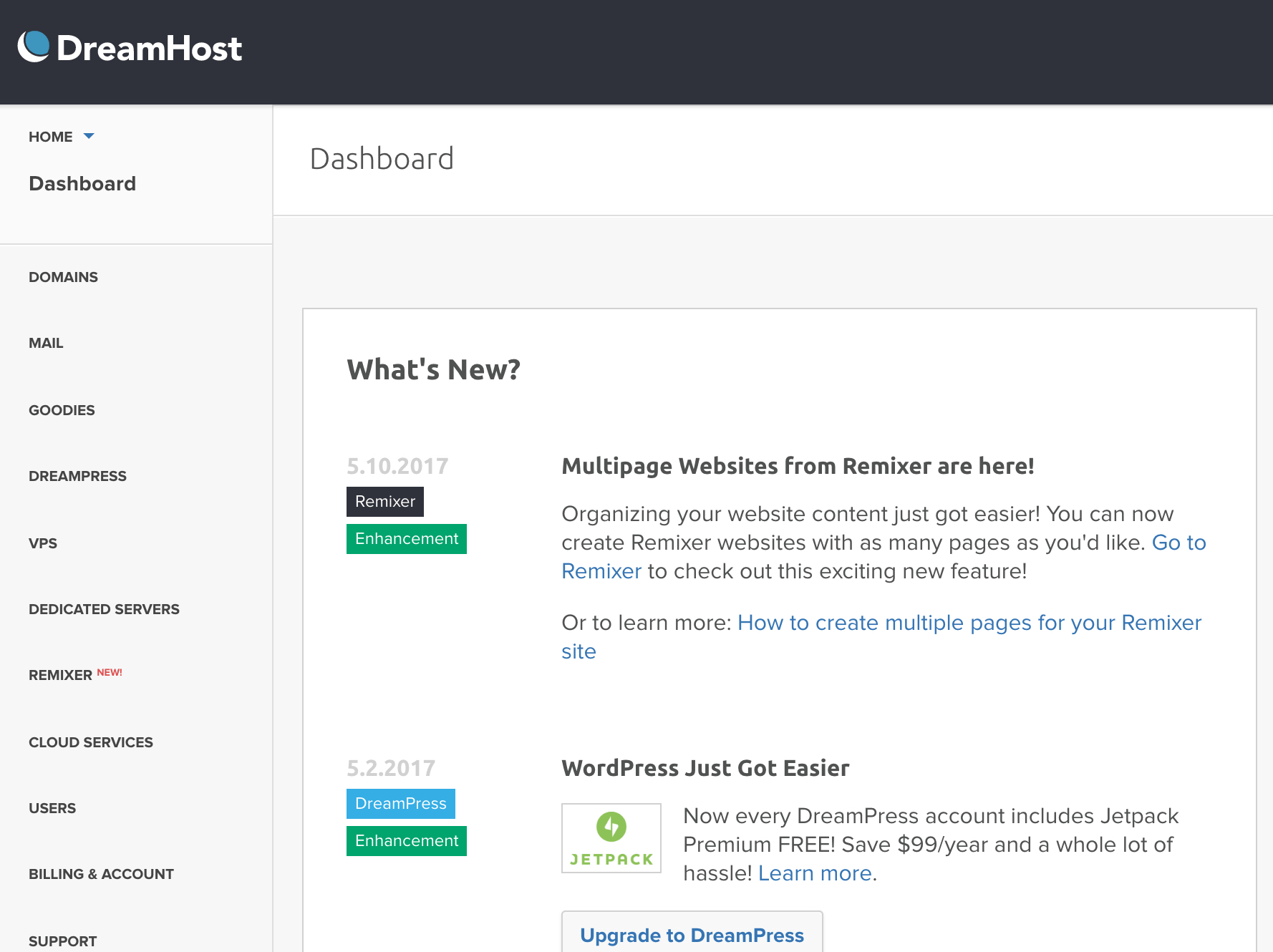Follow the 'Go to Remixer' link
Viewport: 1273px width, 952px height.
[1178, 543]
